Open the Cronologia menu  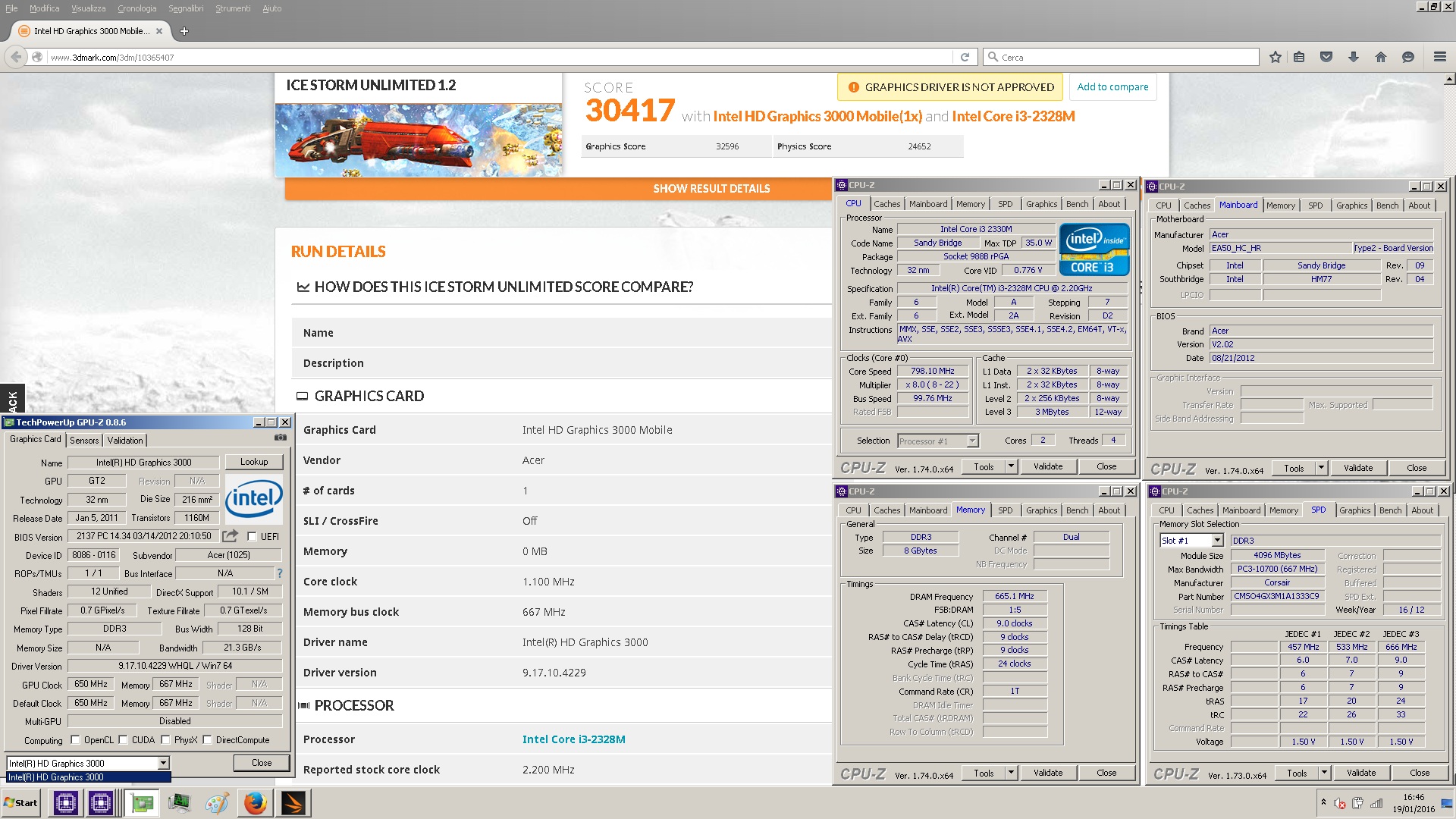click(x=136, y=8)
